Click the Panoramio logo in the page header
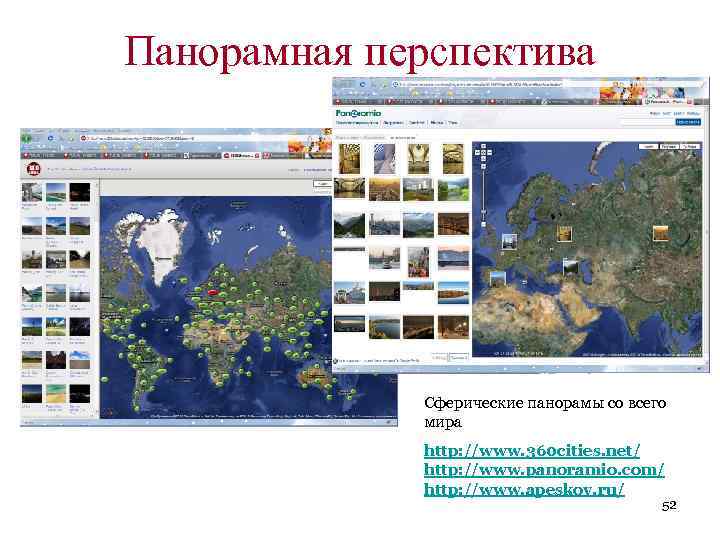Image resolution: width=720 pixels, height=540 pixels. coord(359,113)
